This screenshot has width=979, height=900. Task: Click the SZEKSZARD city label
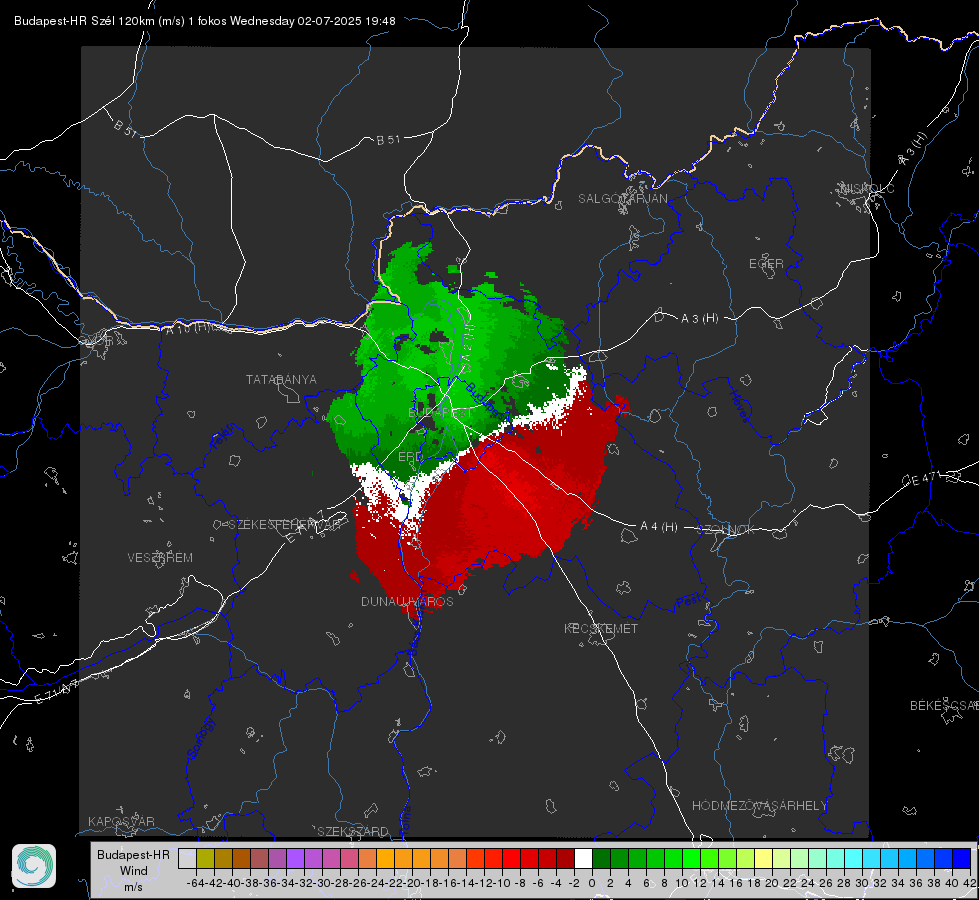(353, 831)
